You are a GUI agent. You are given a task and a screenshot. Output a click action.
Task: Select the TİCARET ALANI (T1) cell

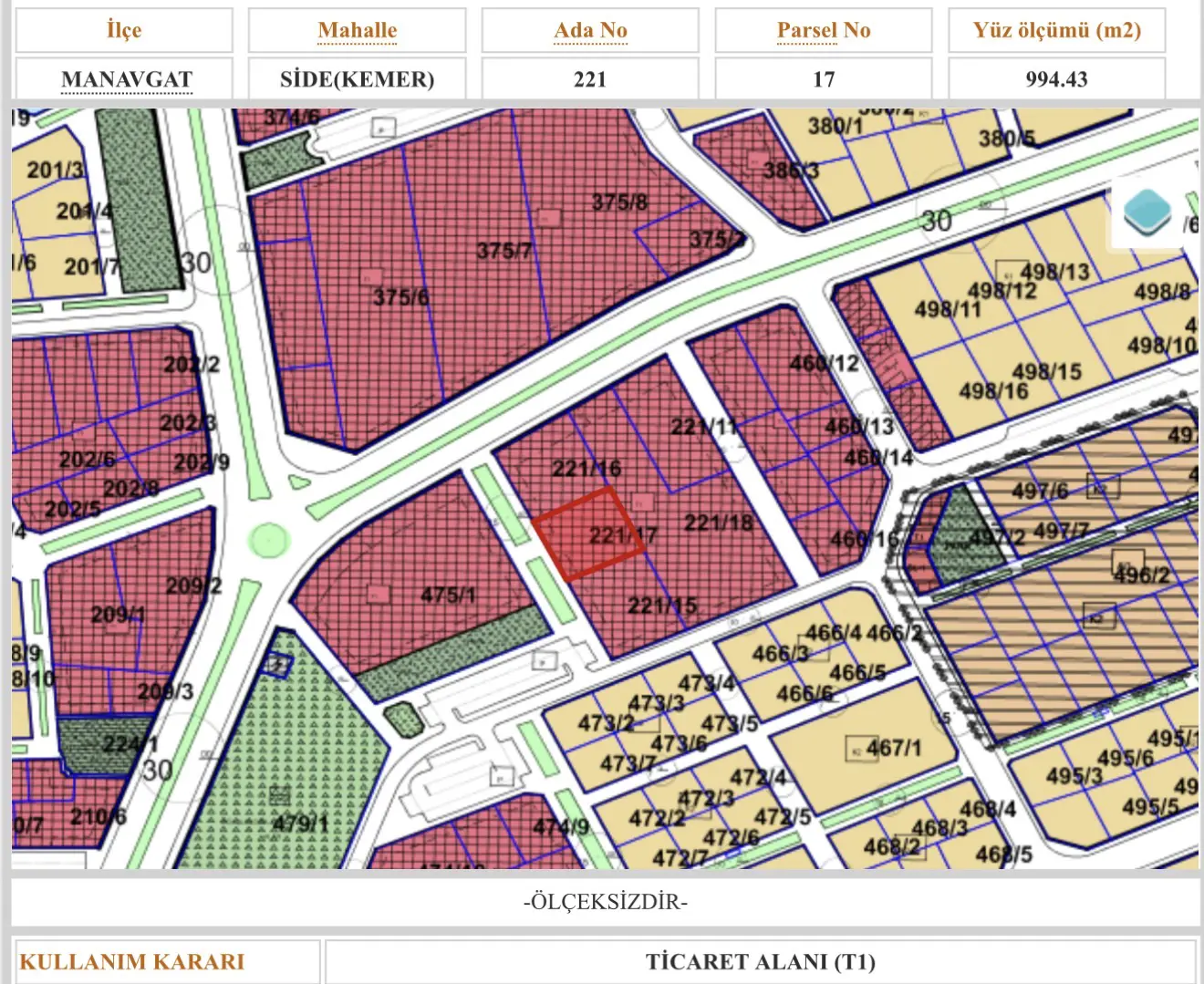(761, 962)
